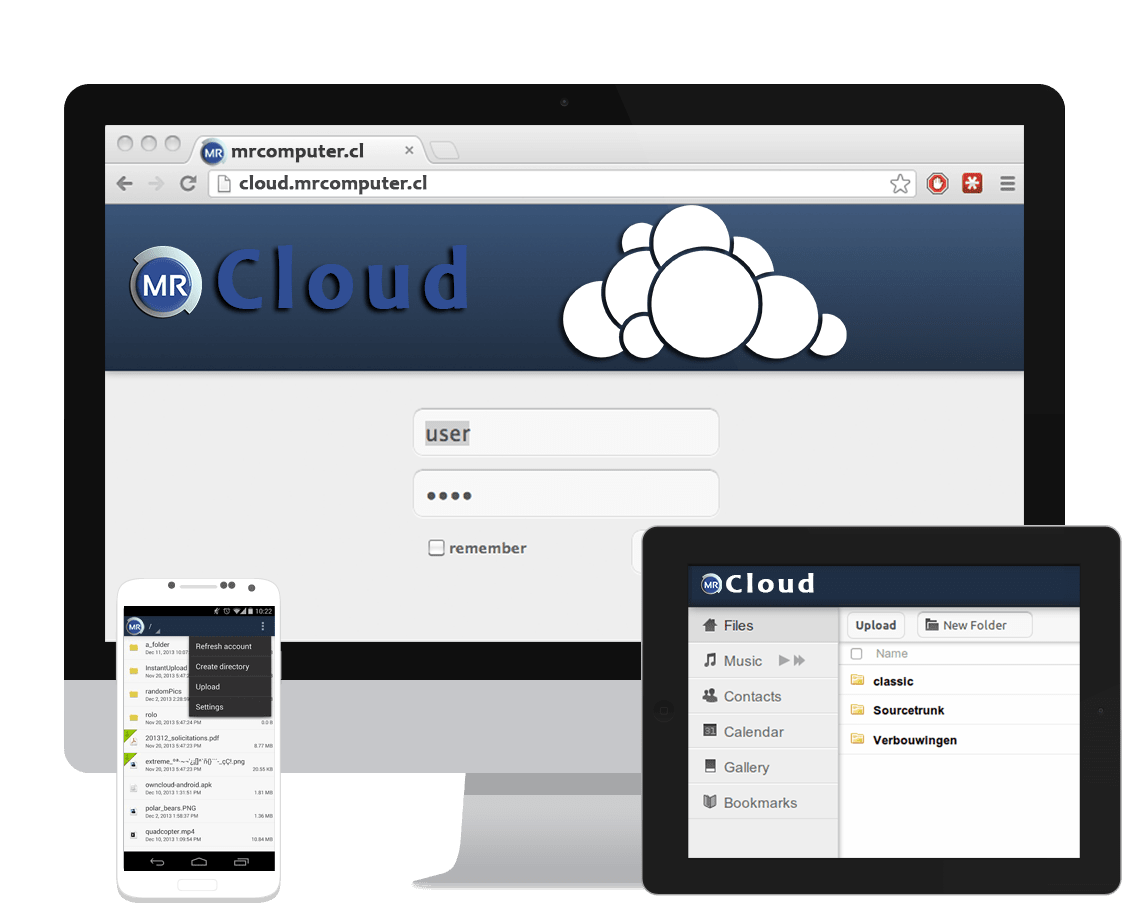Click the New Folder button on the tablet

pyautogui.click(x=975, y=625)
